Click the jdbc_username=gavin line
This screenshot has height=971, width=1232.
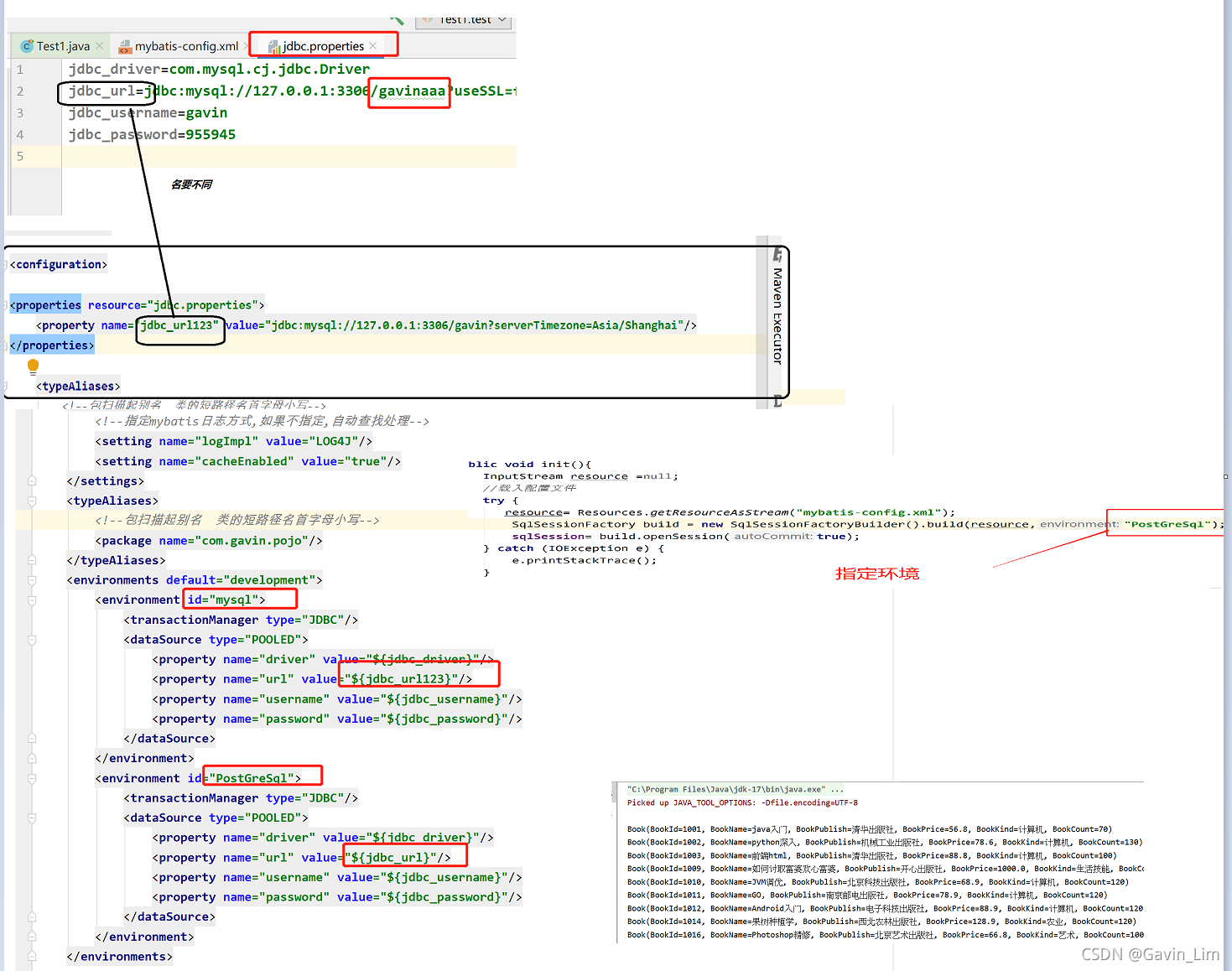pyautogui.click(x=148, y=112)
